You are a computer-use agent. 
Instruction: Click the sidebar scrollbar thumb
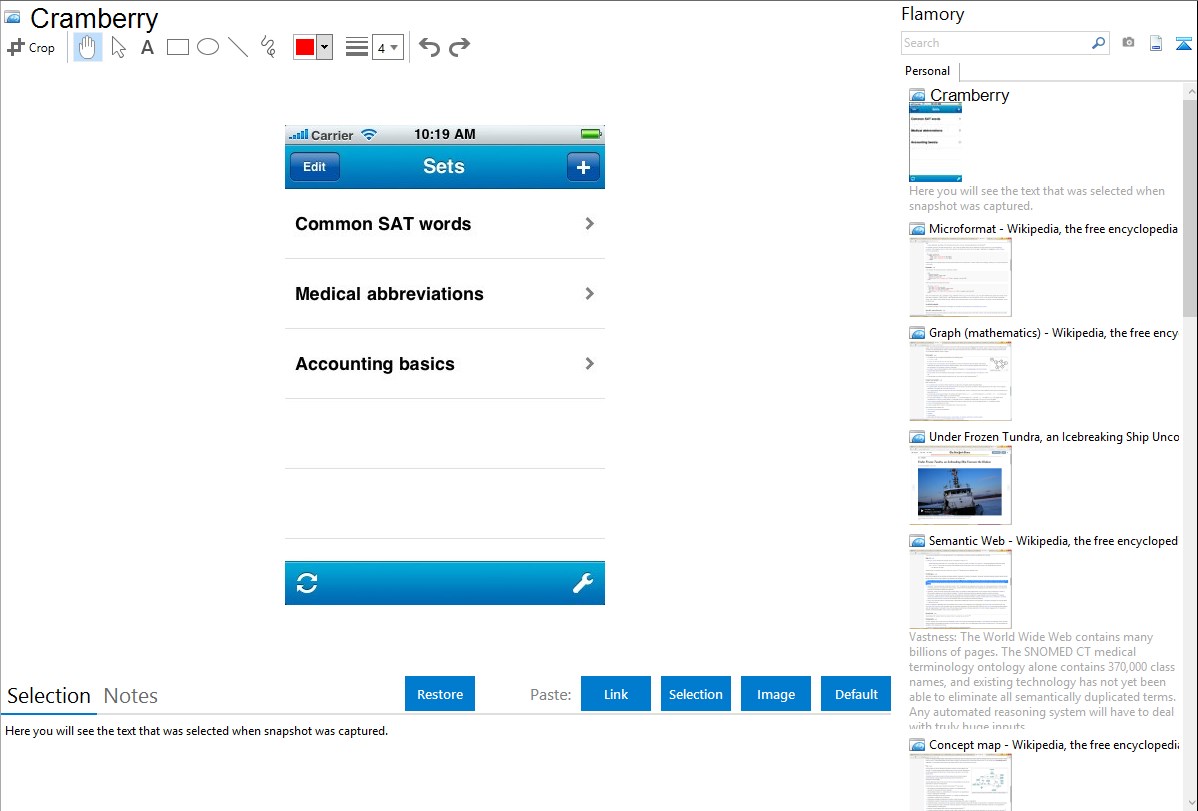(x=1190, y=208)
